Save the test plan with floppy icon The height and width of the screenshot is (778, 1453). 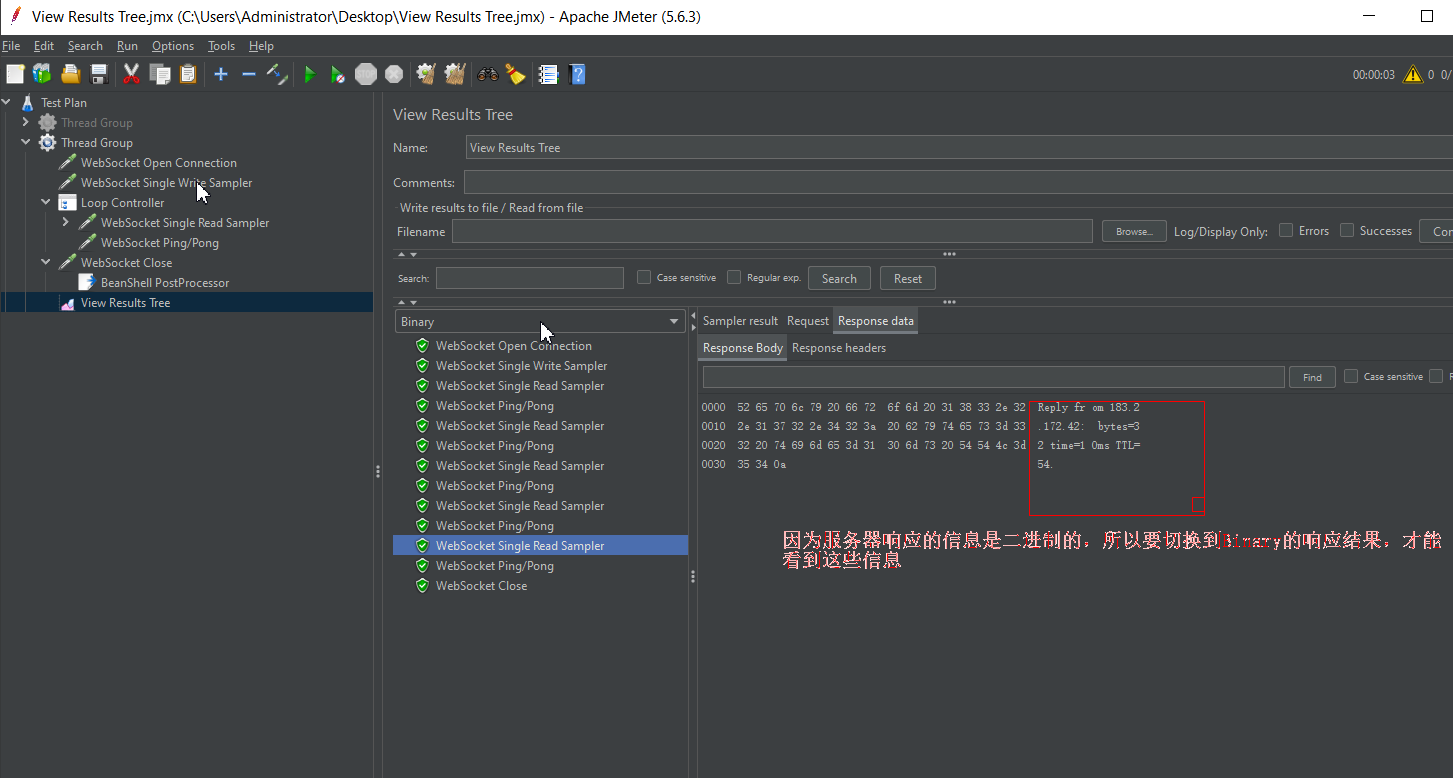click(x=98, y=74)
